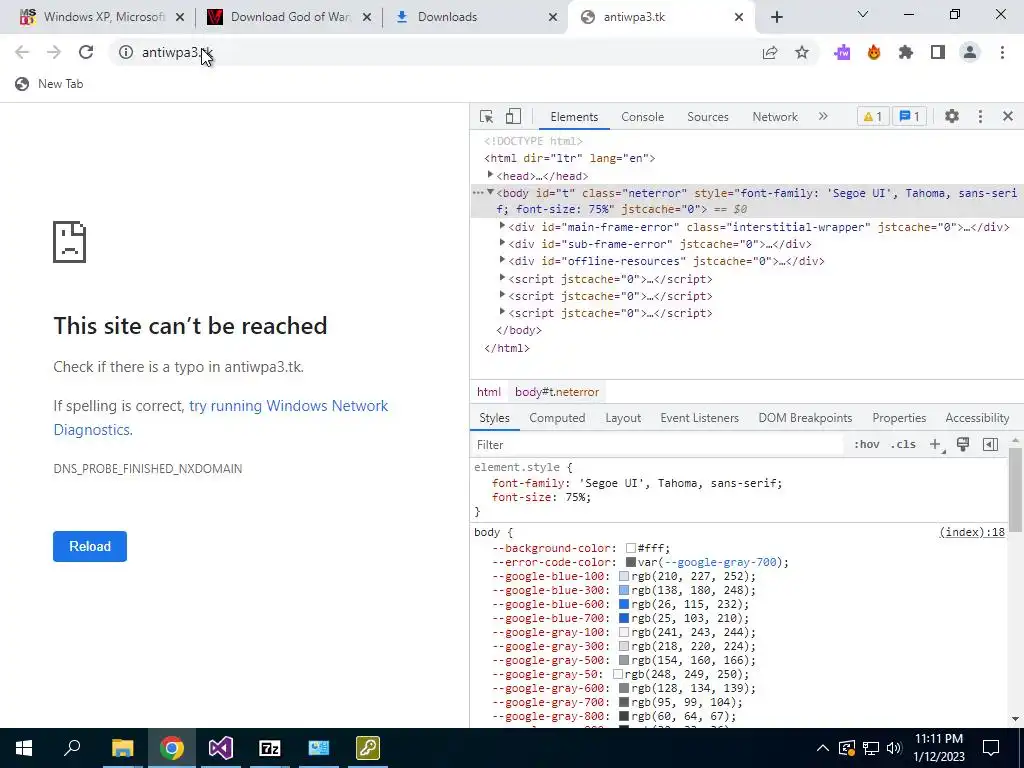Show more DevTools tabs chevron
Image resolution: width=1024 pixels, height=768 pixels.
tap(823, 116)
